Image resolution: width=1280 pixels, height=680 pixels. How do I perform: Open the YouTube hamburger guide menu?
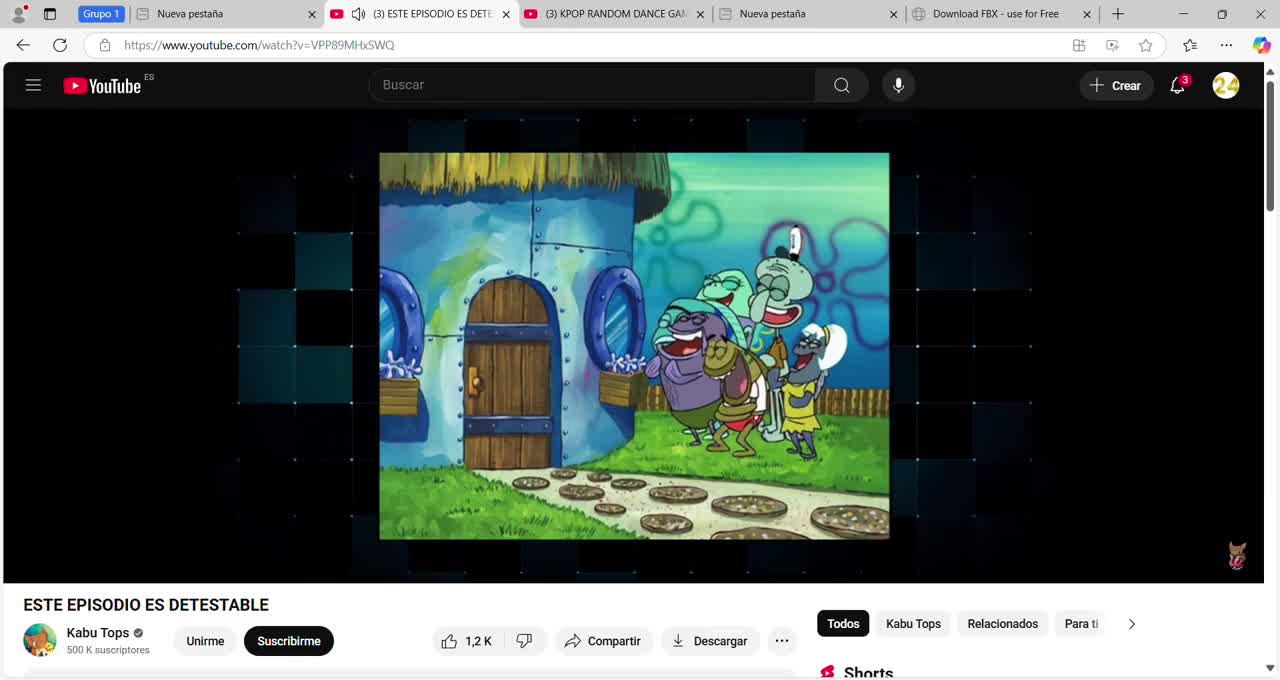(x=33, y=85)
